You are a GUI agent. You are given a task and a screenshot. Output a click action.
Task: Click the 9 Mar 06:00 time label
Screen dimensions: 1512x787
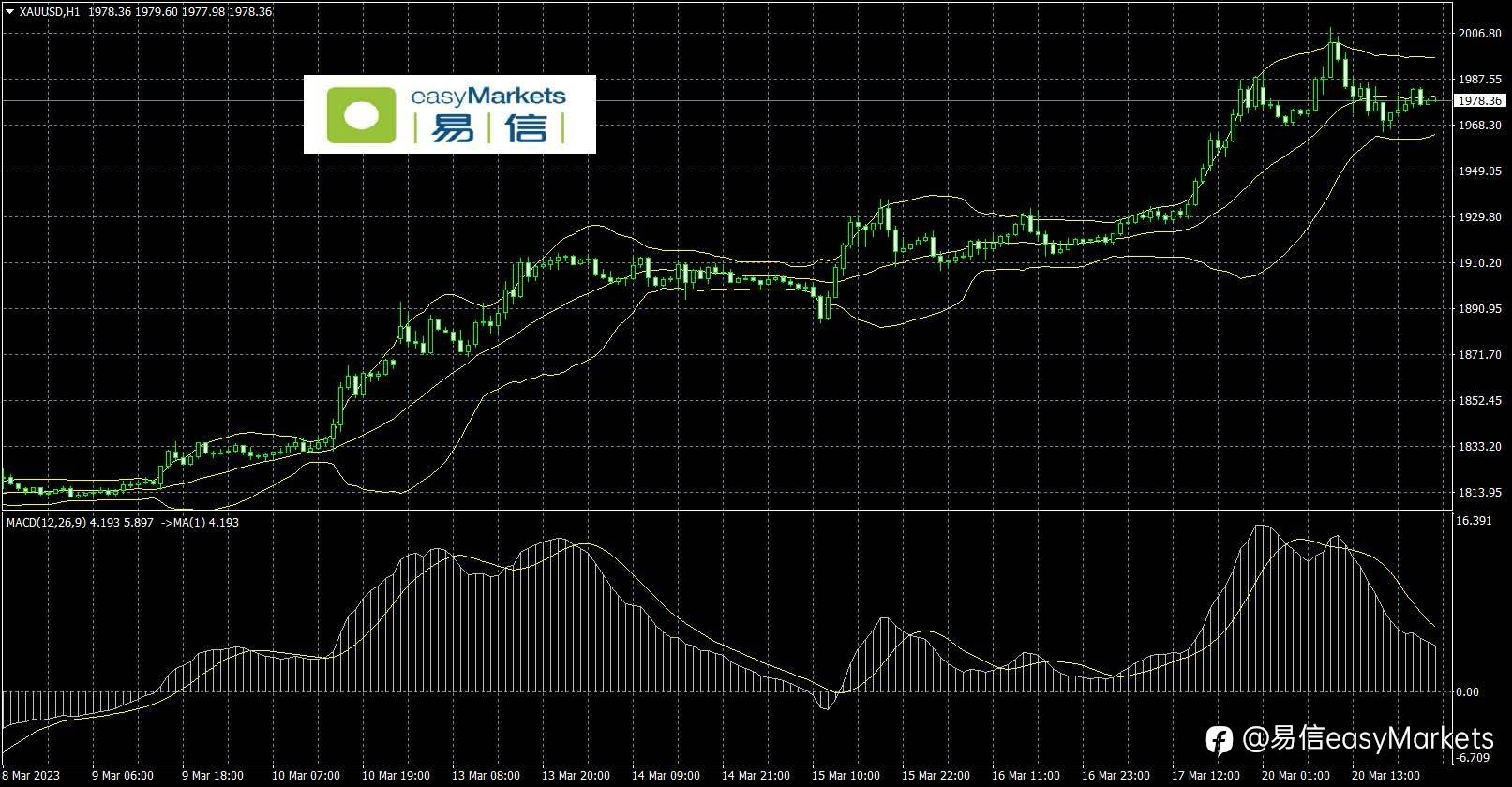tap(123, 776)
